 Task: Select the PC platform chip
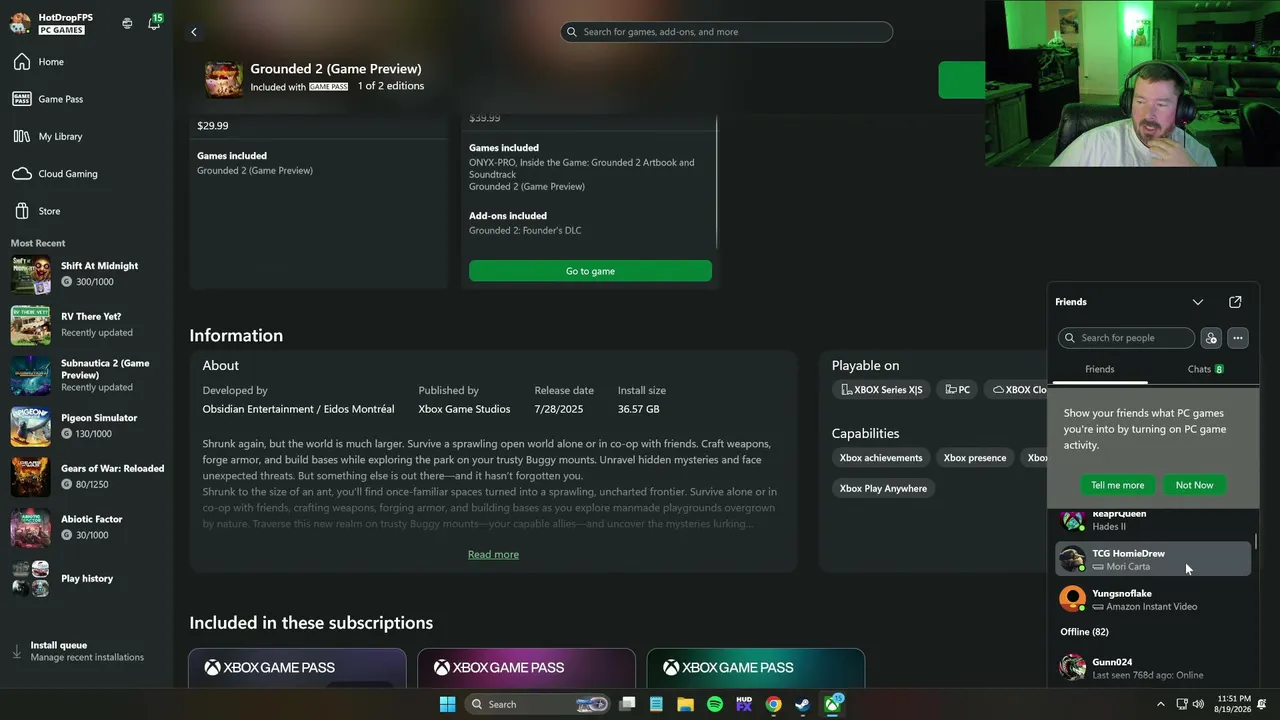[958, 390]
